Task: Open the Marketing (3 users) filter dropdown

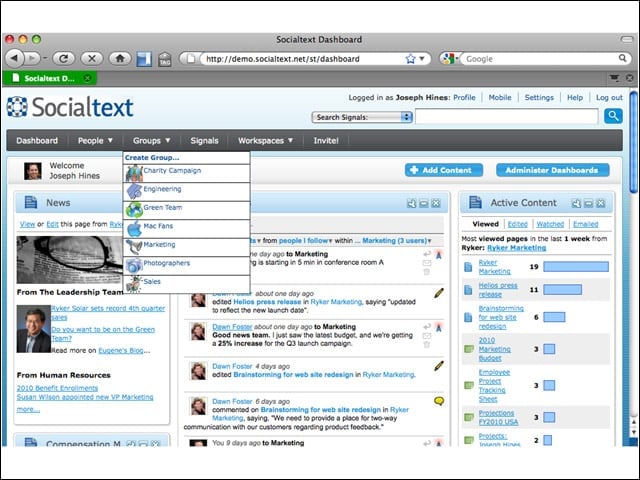Action: click(397, 241)
